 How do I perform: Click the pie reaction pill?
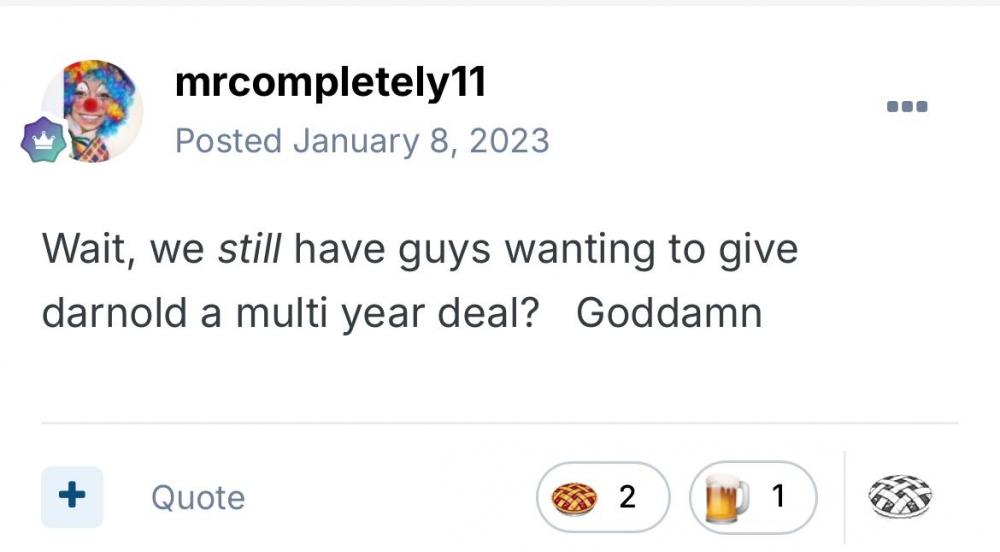pyautogui.click(x=602, y=496)
